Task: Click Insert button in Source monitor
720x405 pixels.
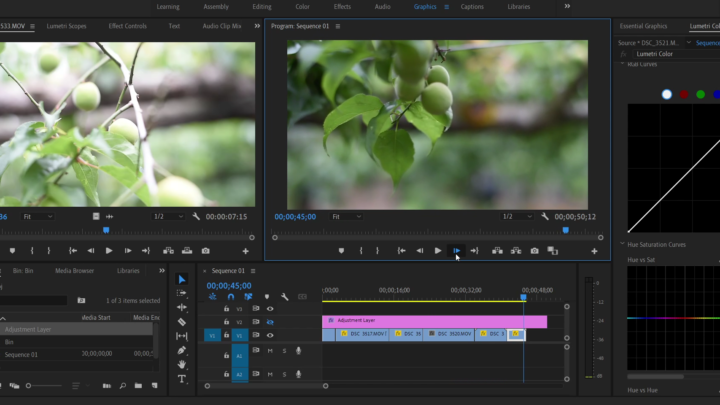Action: click(x=169, y=251)
